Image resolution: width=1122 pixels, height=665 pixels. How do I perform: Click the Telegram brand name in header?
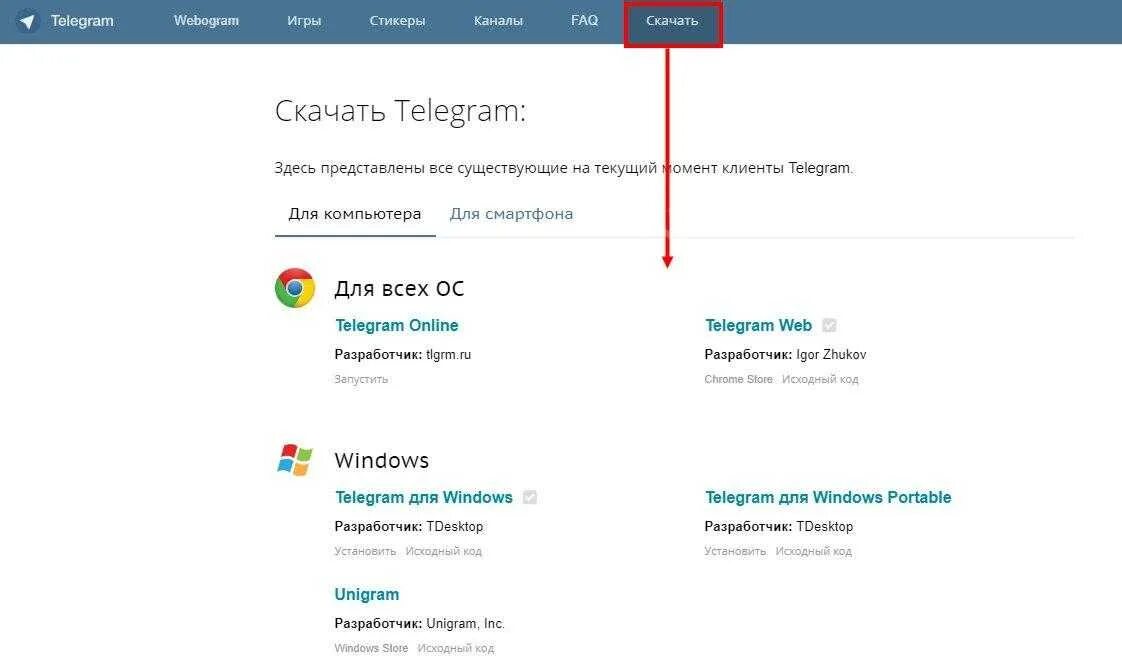[82, 21]
